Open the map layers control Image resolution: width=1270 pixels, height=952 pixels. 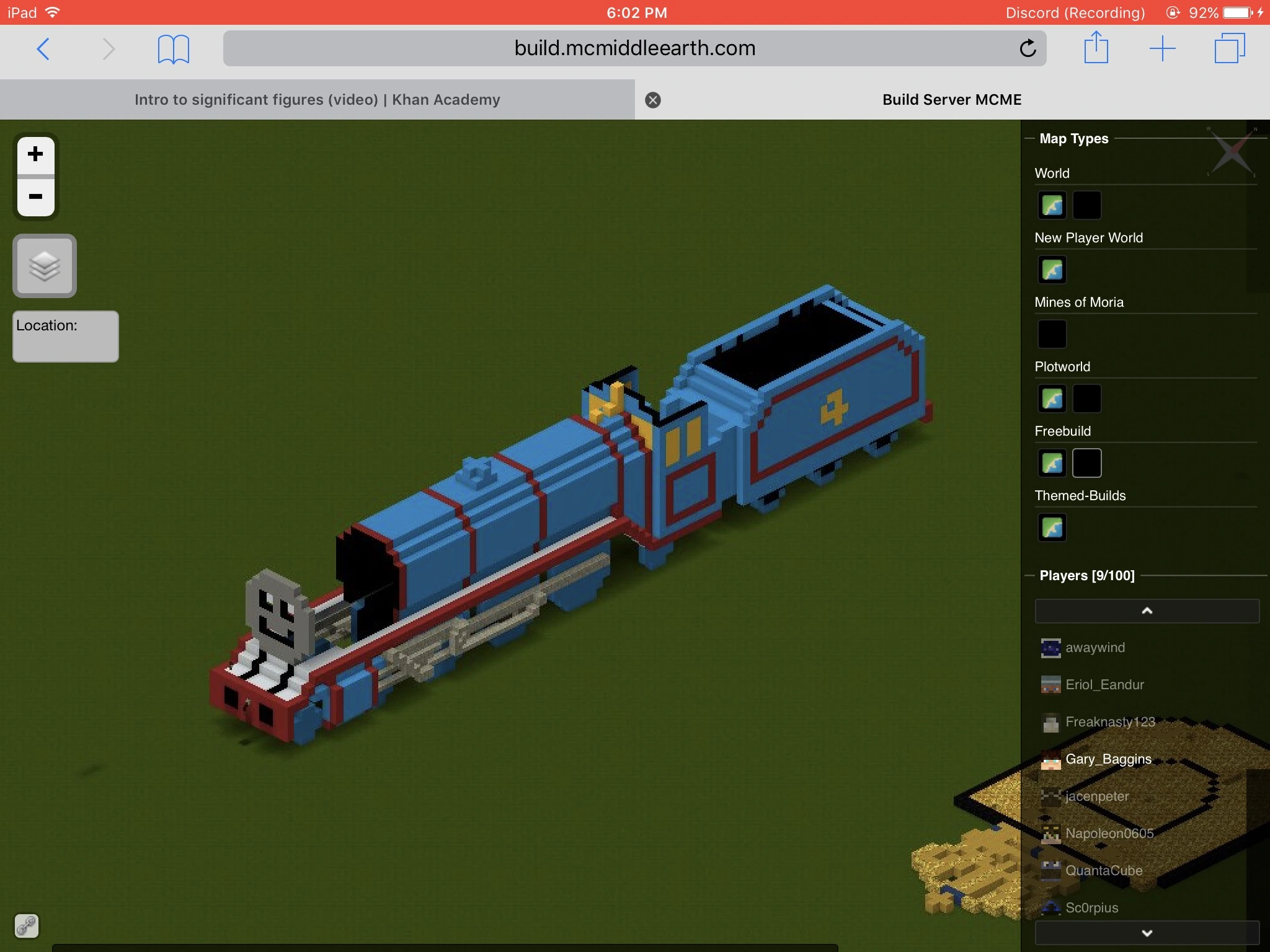point(45,267)
